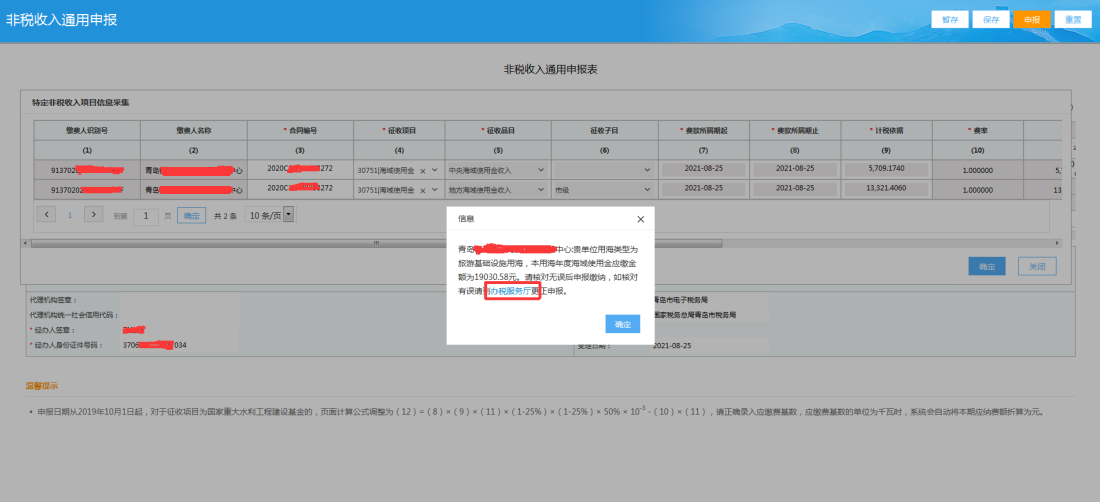Click the page number jump input field

pos(146,215)
